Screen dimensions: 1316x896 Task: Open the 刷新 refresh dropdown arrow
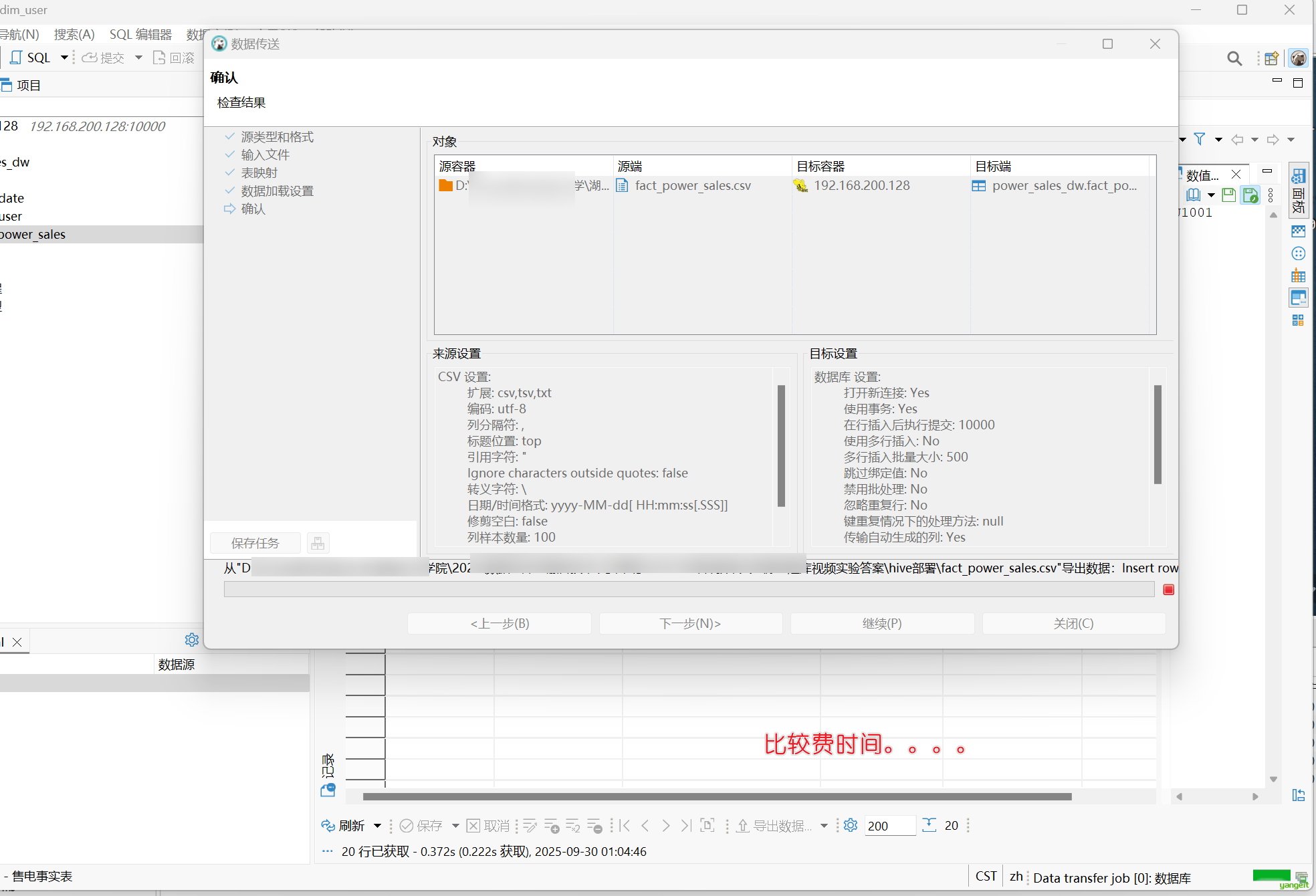tap(377, 826)
